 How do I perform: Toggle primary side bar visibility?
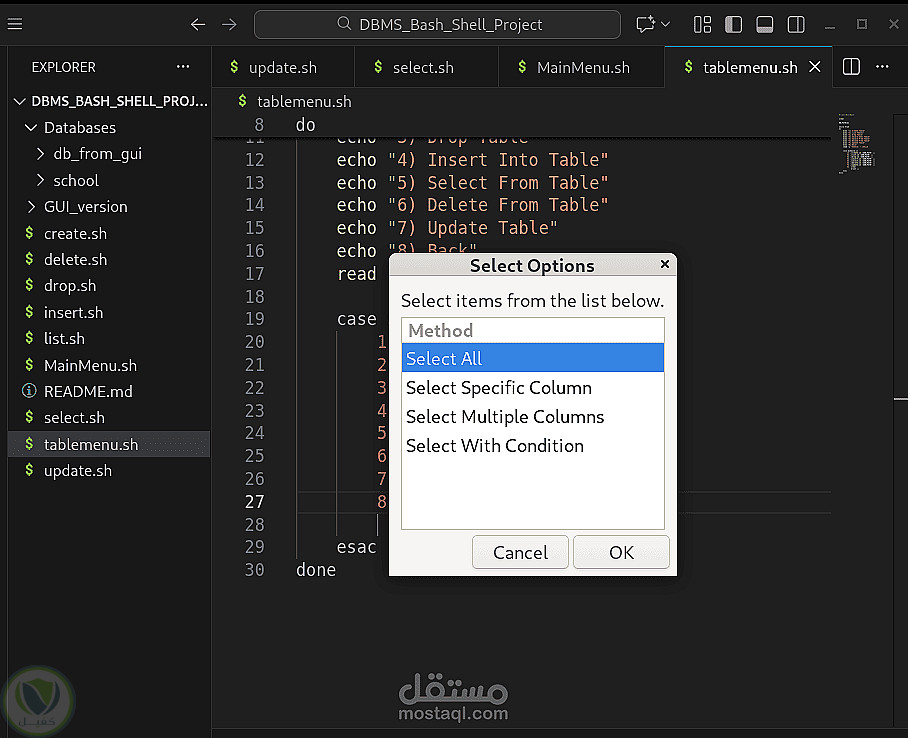734,24
